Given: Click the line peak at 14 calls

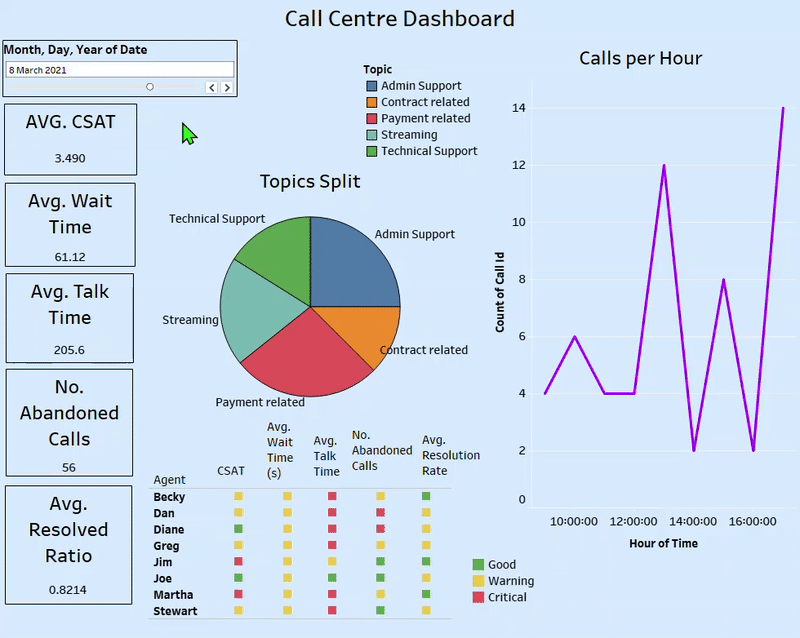Looking at the screenshot, I should pos(783,108).
